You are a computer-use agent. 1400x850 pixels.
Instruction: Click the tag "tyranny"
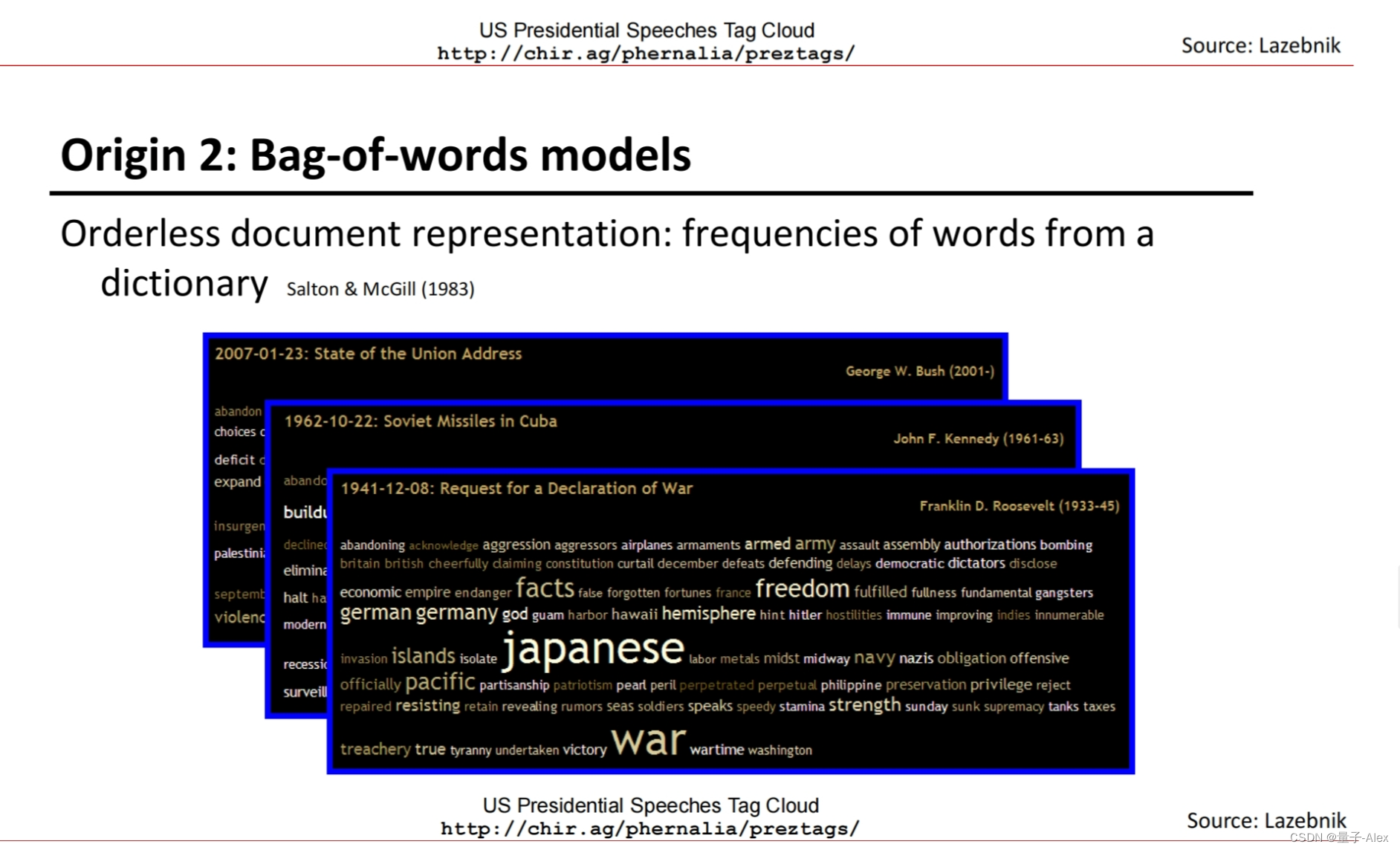470,750
